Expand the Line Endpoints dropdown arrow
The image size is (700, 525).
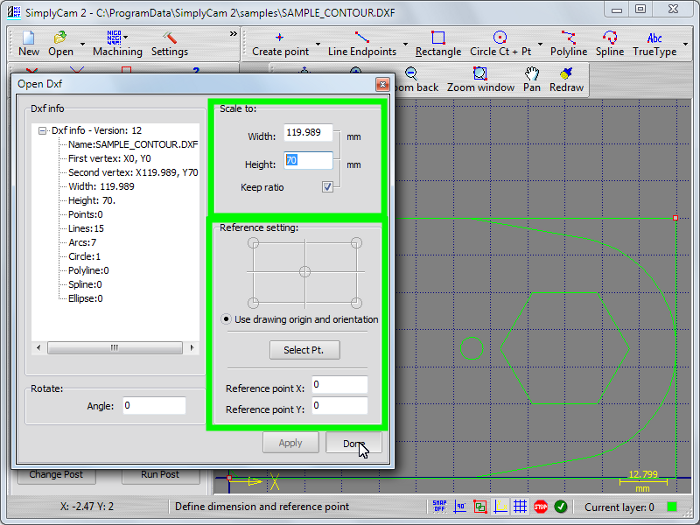pyautogui.click(x=406, y=45)
